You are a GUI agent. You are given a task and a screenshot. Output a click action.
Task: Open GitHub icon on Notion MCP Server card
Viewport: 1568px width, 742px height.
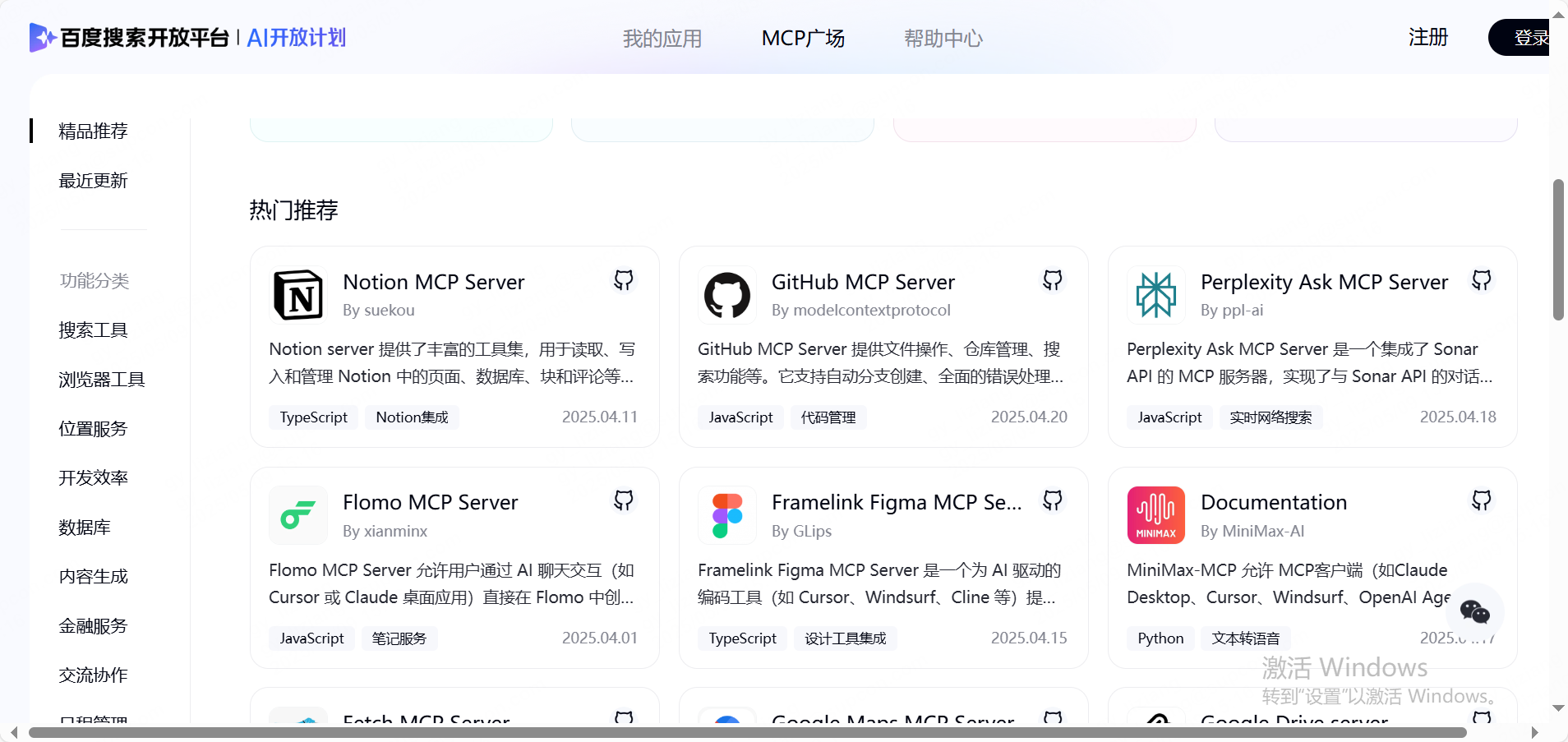[x=624, y=280]
